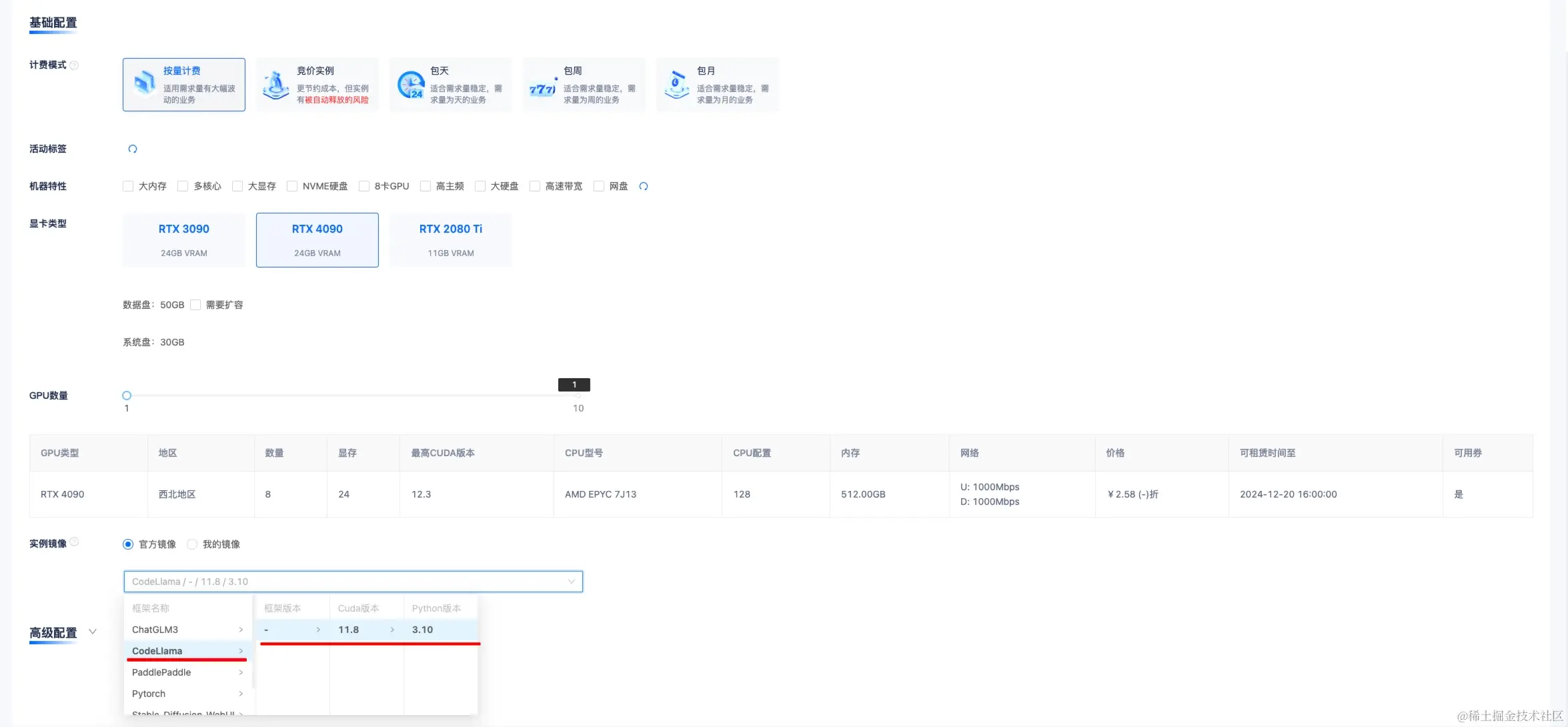Click the 竞价实例 spot instance icon
Image resolution: width=1568 pixels, height=727 pixels.
click(275, 85)
